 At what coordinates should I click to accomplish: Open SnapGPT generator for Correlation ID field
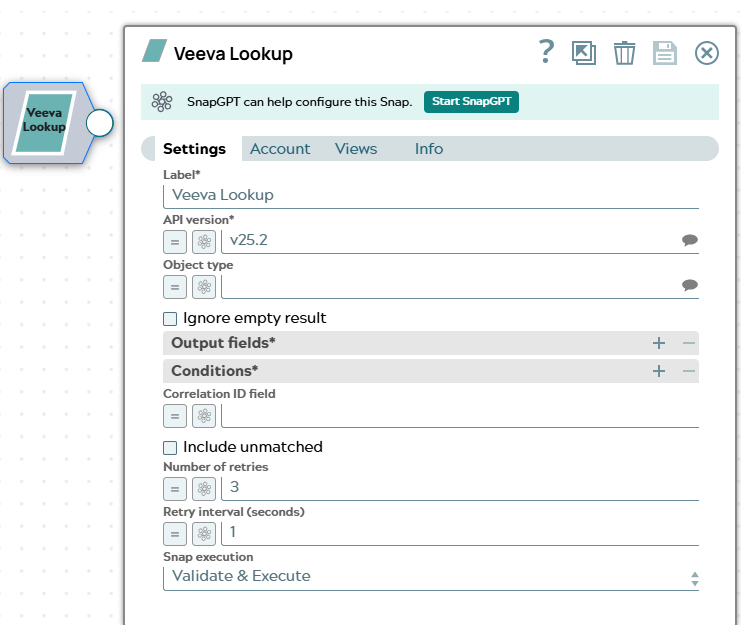tap(204, 416)
